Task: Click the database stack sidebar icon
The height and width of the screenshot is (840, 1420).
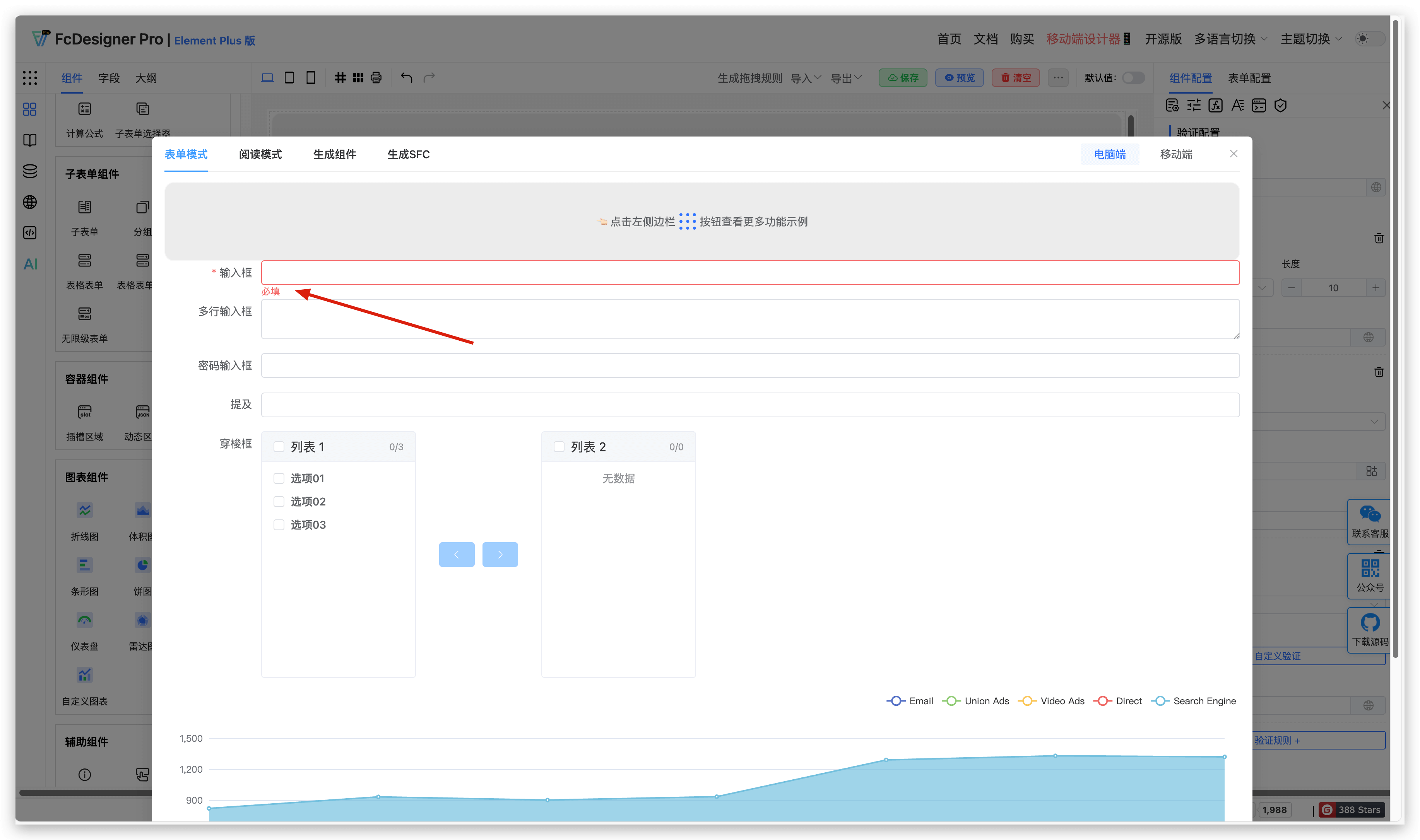Action: pos(30,171)
